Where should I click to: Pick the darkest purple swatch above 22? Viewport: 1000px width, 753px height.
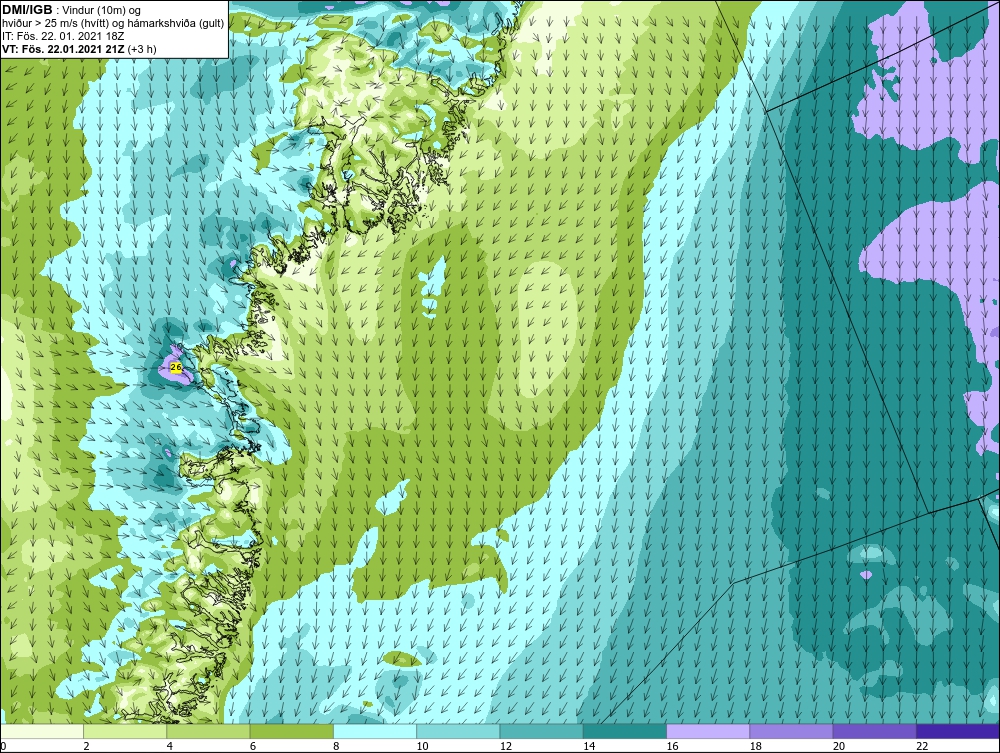pos(958,731)
